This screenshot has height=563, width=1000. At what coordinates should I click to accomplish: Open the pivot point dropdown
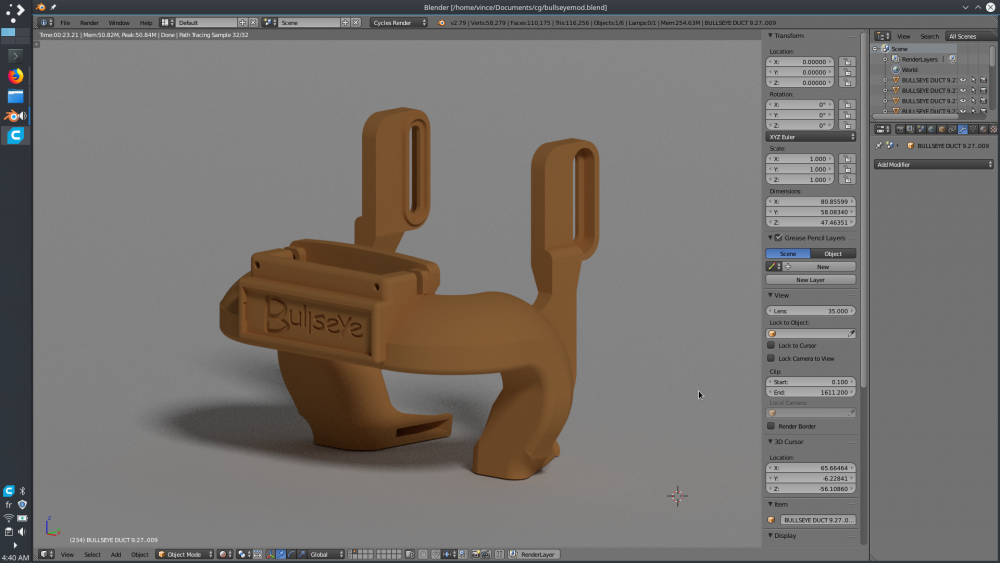[x=244, y=554]
